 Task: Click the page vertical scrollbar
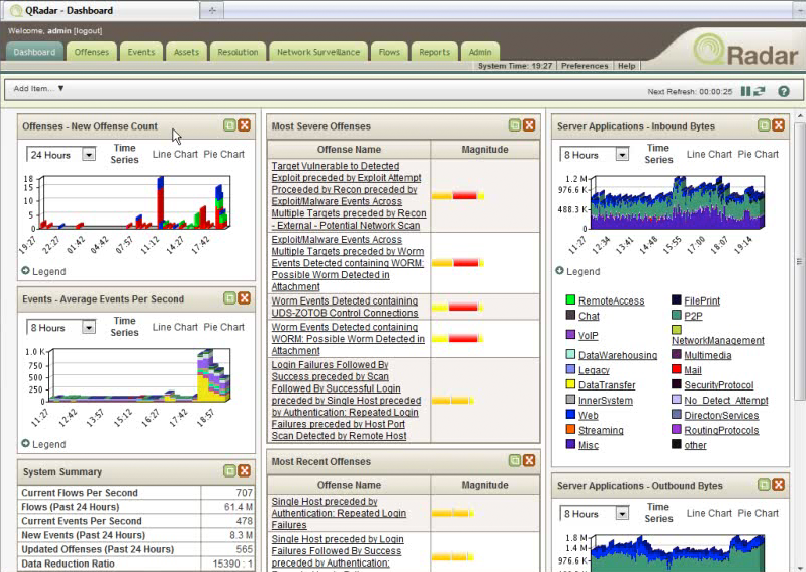click(800, 261)
